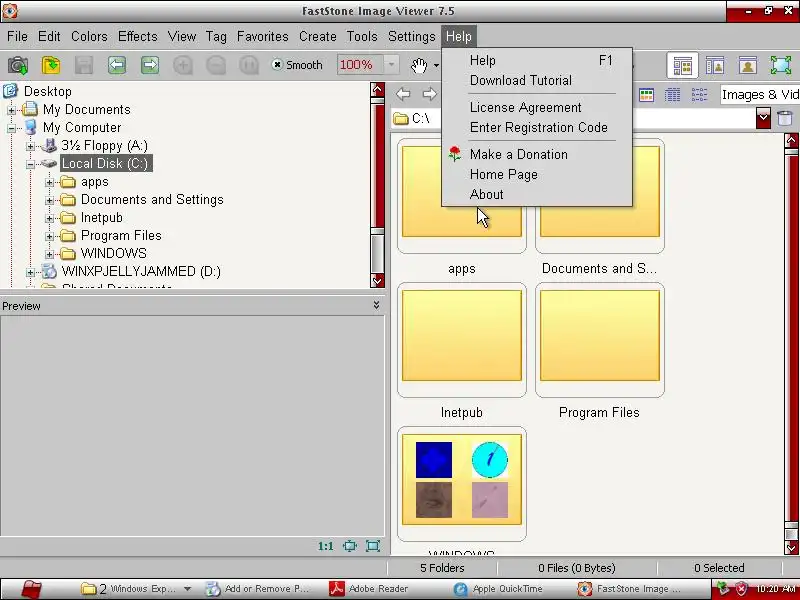The image size is (800, 600).
Task: Click the 1:1 actual size preview button
Action: coord(326,546)
